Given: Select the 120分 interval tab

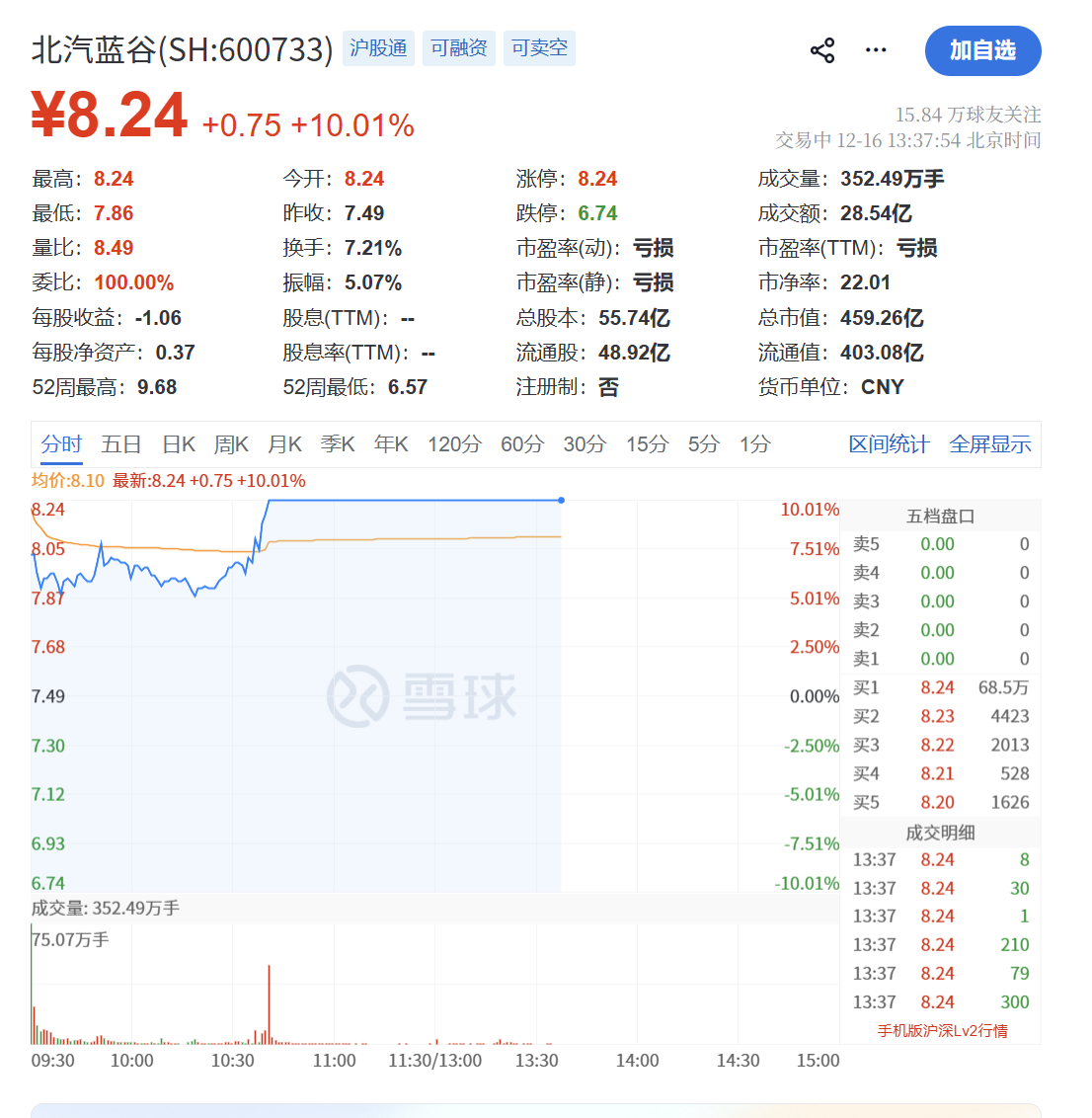Looking at the screenshot, I should click(454, 444).
